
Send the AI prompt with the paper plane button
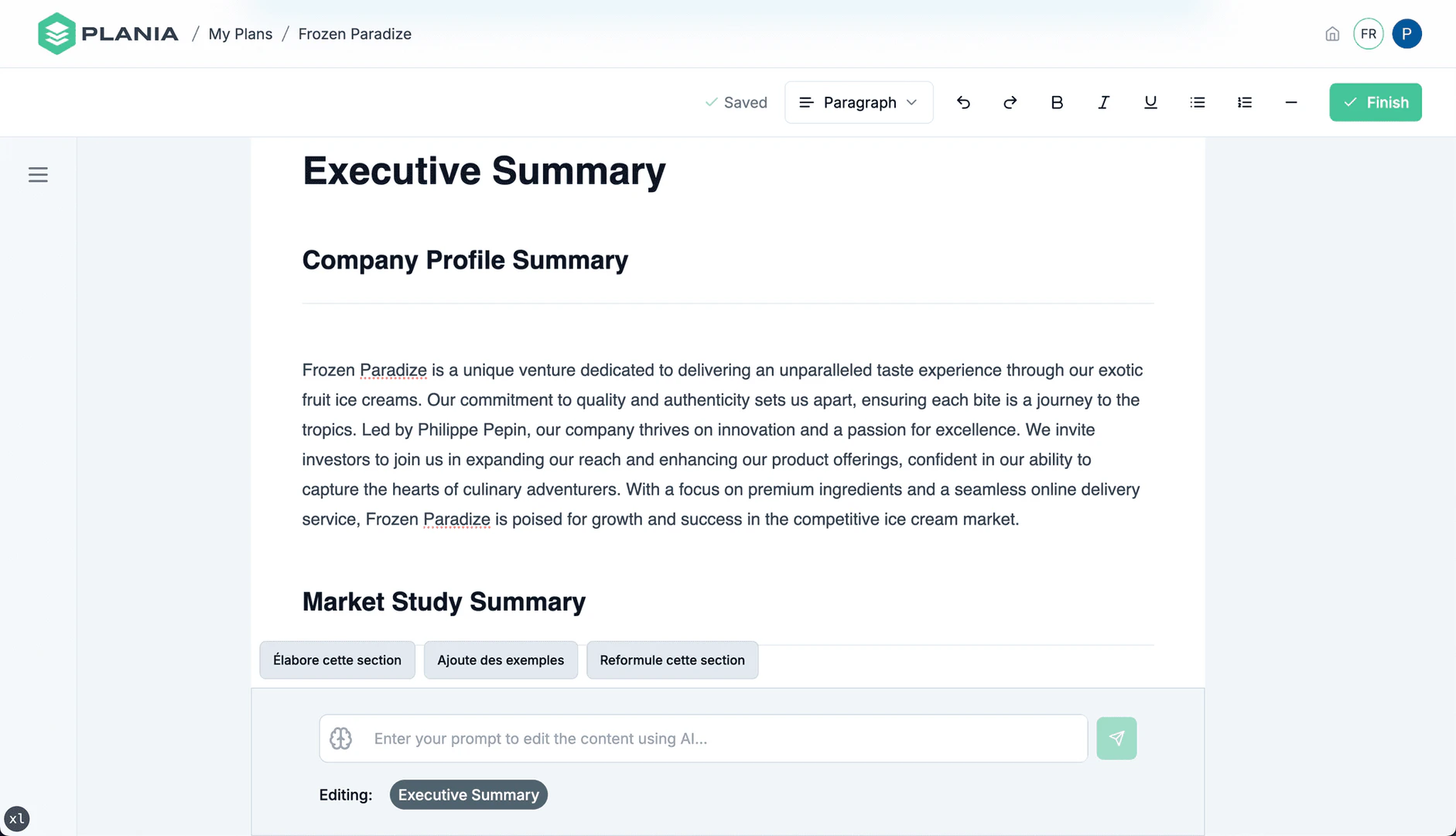coord(1116,738)
